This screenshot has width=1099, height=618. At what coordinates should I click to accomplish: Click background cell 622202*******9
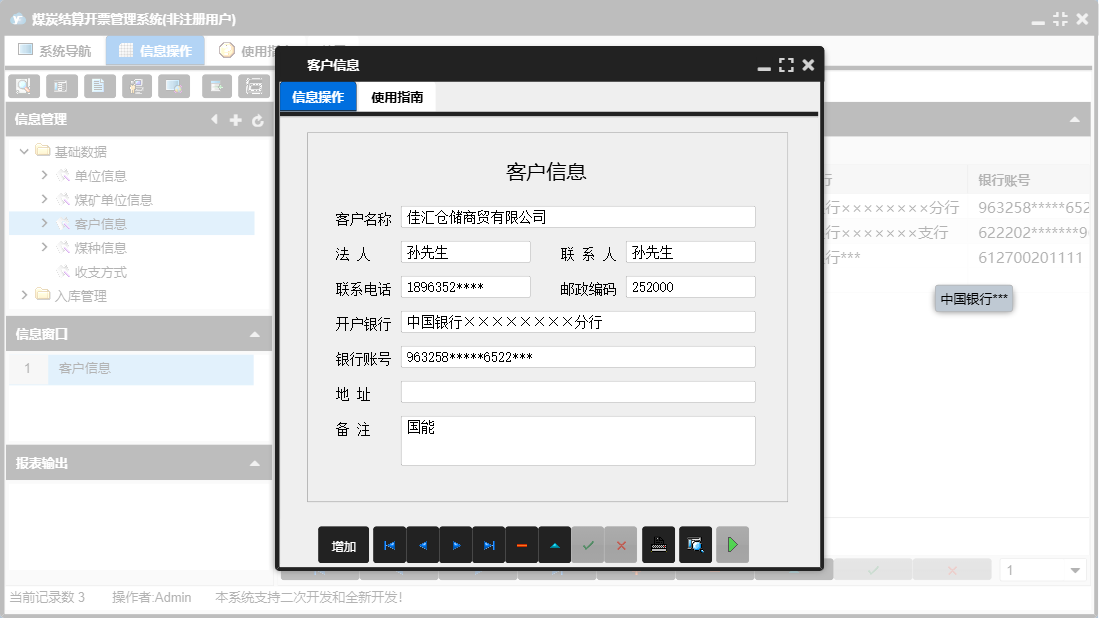pyautogui.click(x=1032, y=232)
